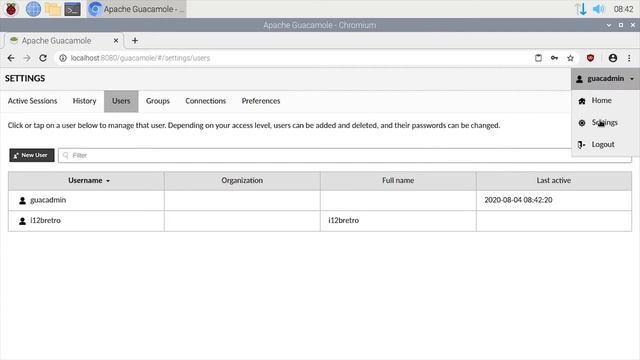Viewport: 640px width, 360px height.
Task: Launch the terminal from the taskbar
Action: click(x=72, y=9)
